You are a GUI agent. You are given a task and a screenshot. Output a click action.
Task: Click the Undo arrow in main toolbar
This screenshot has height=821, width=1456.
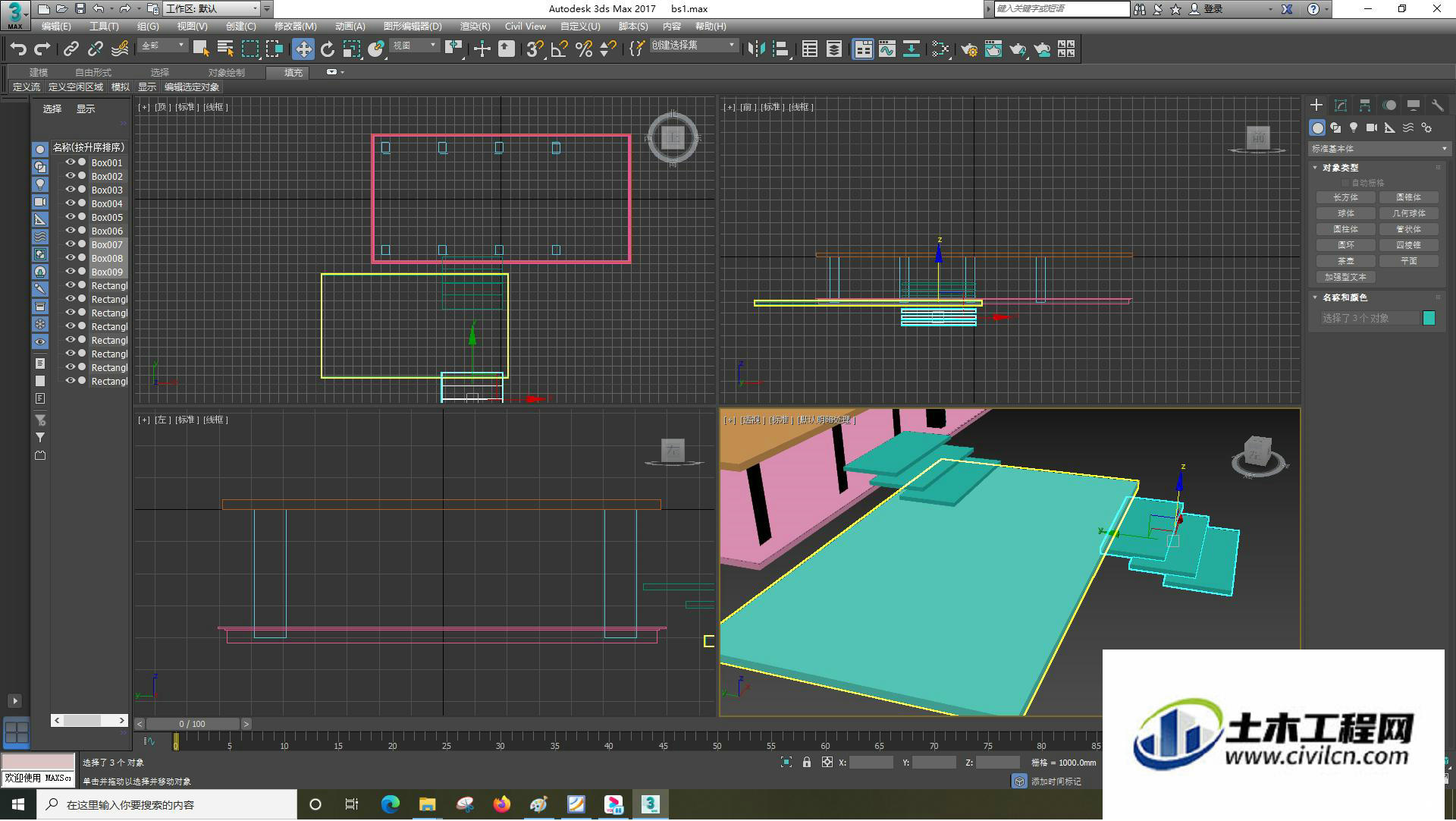[x=18, y=49]
